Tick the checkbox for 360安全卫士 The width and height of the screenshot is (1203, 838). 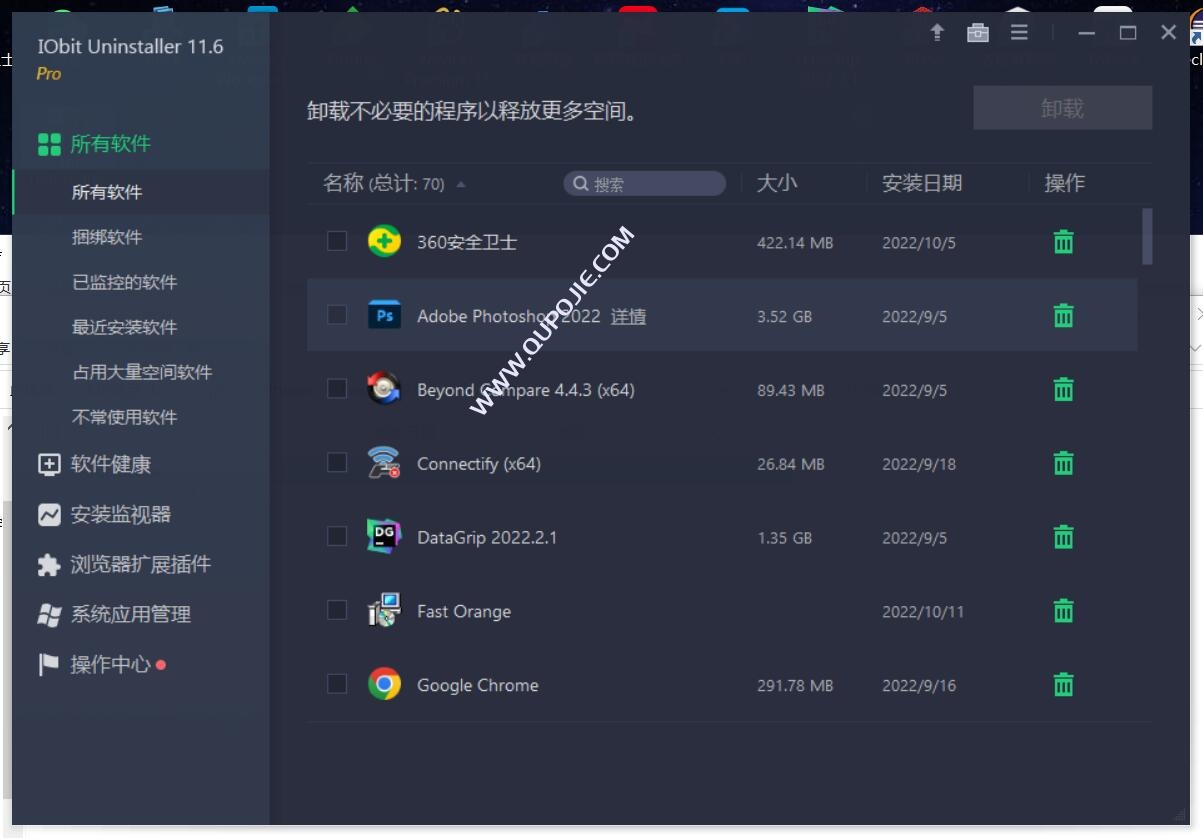click(337, 241)
